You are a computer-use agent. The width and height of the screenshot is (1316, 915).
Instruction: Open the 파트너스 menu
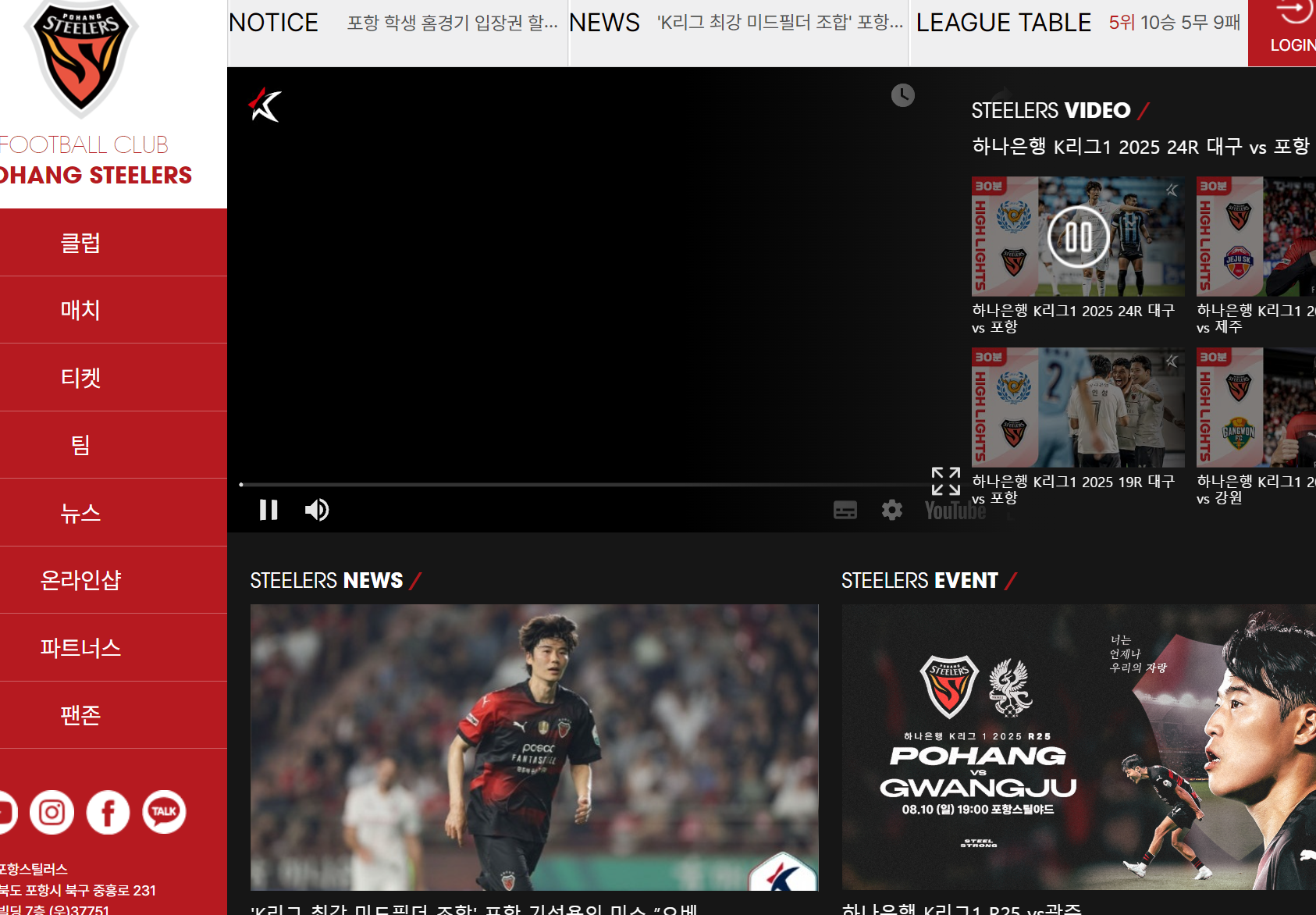coord(81,648)
